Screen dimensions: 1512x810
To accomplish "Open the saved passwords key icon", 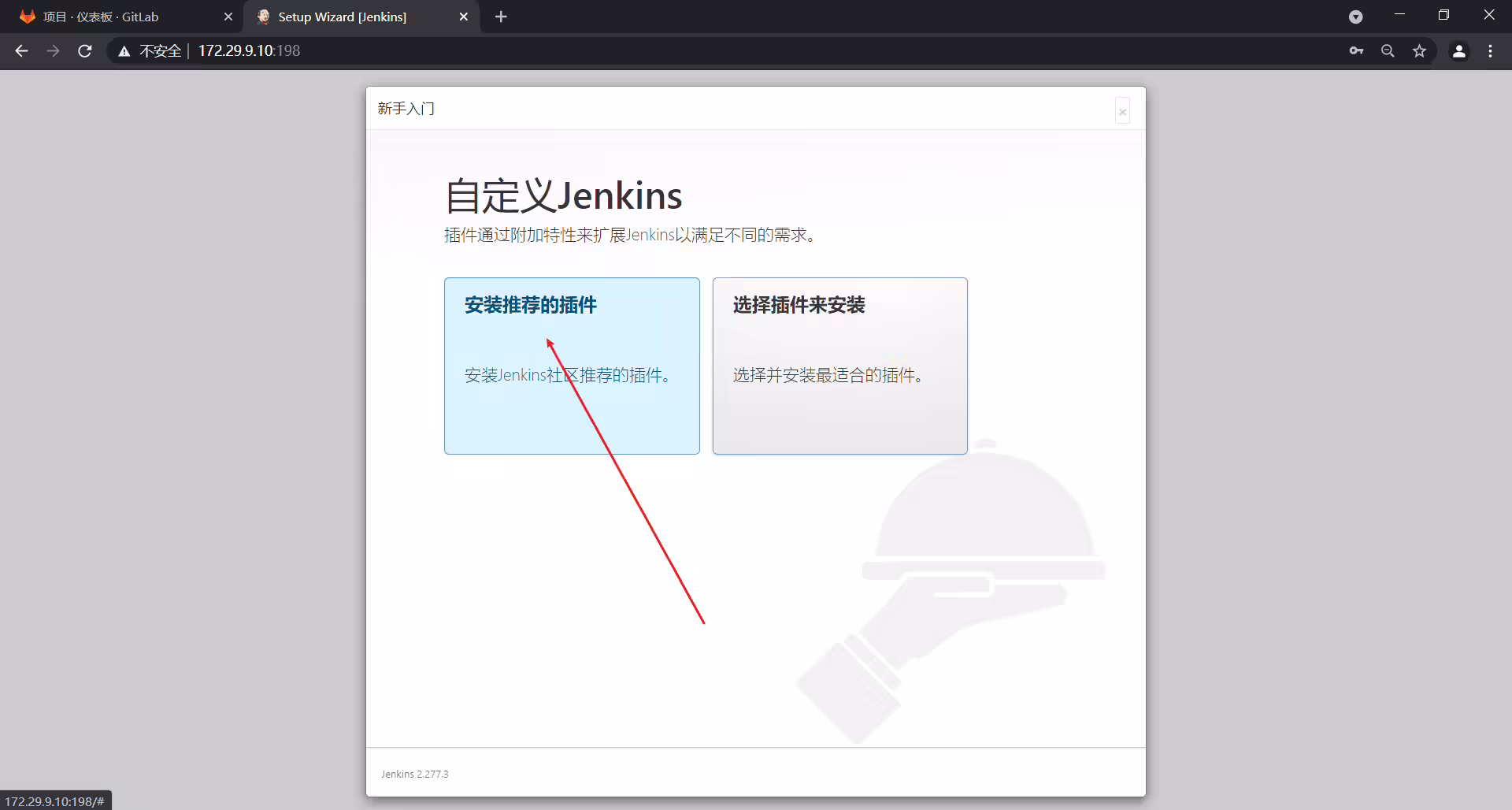I will (x=1356, y=50).
